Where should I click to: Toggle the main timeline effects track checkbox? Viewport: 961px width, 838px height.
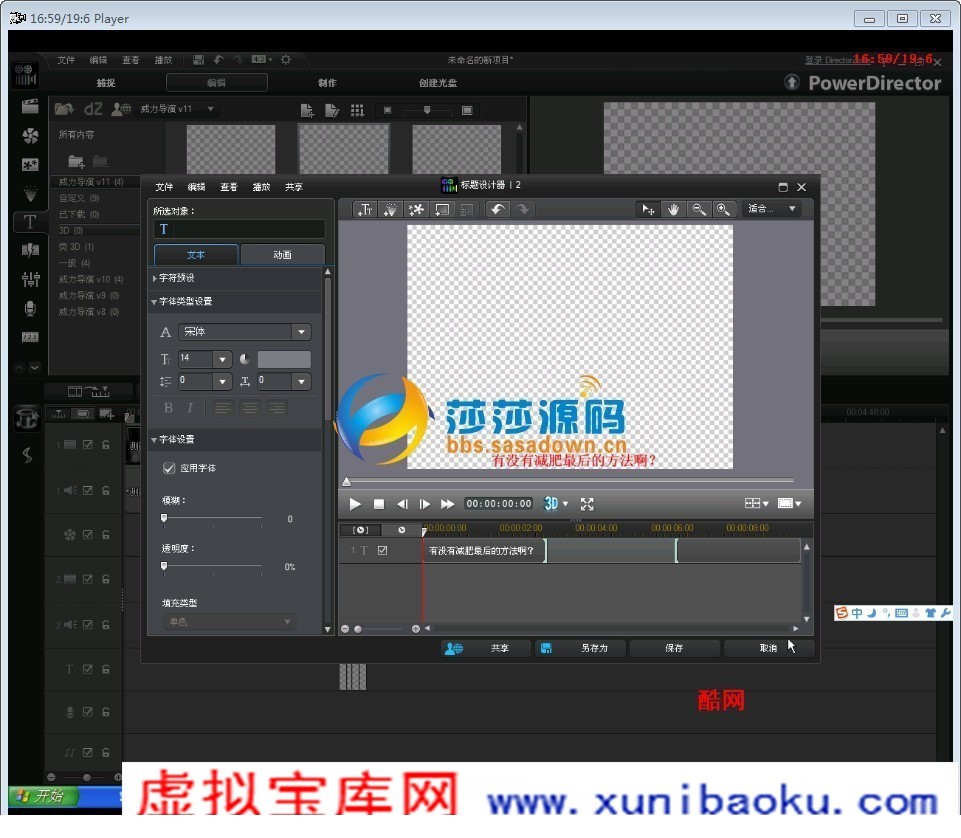(88, 535)
